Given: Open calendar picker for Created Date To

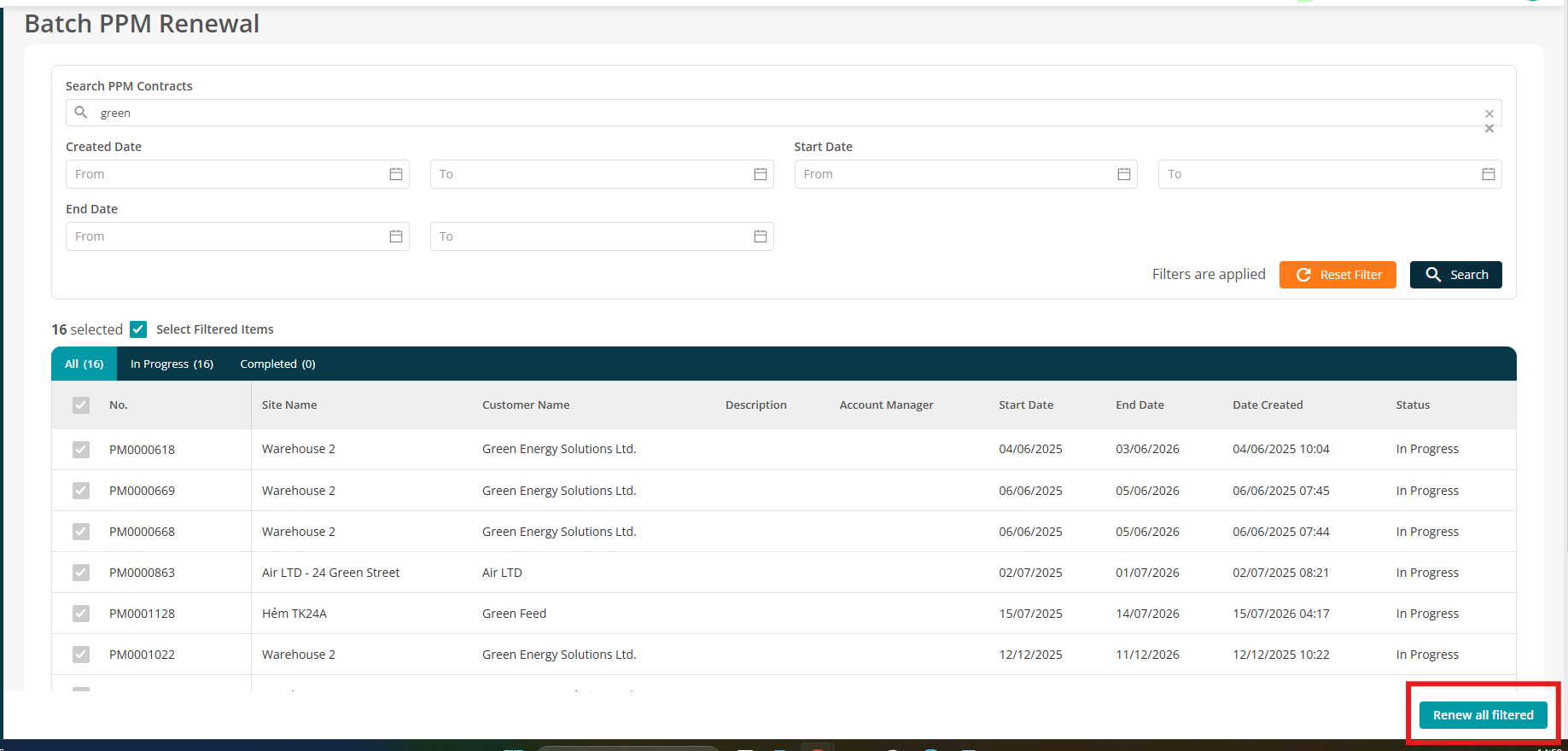Looking at the screenshot, I should (761, 174).
